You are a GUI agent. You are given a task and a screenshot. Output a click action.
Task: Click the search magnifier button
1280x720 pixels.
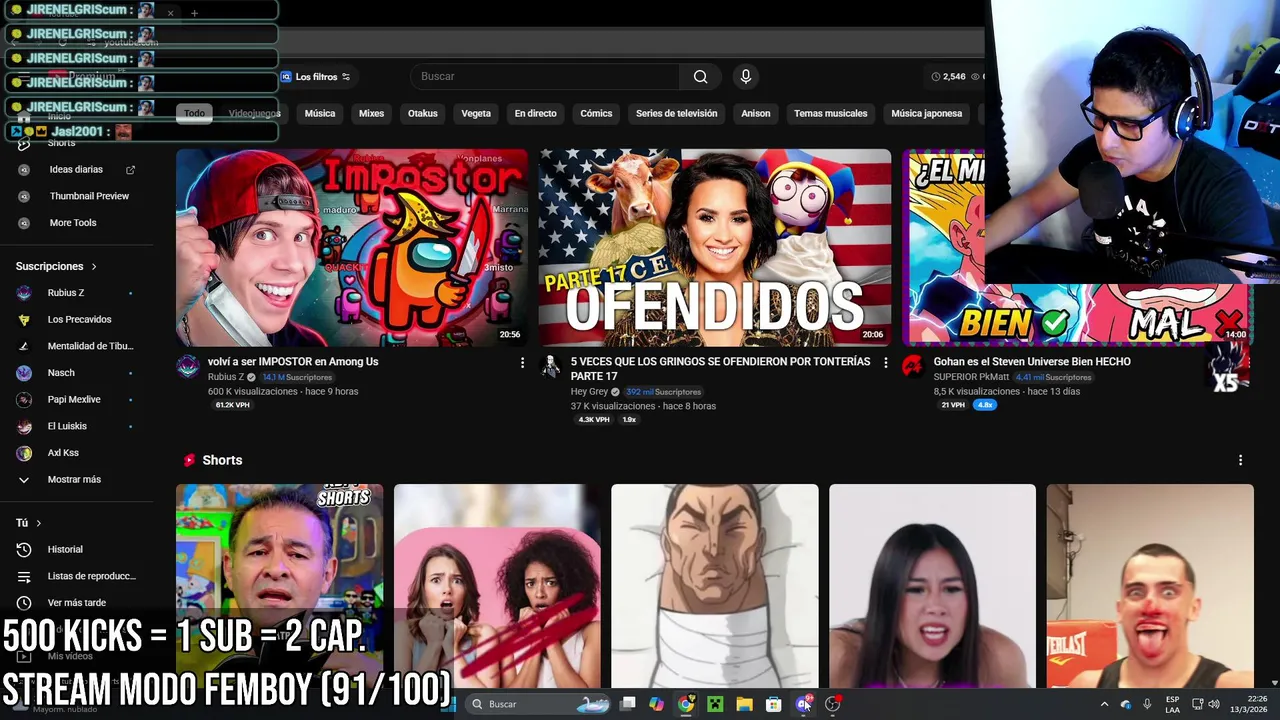coord(700,77)
